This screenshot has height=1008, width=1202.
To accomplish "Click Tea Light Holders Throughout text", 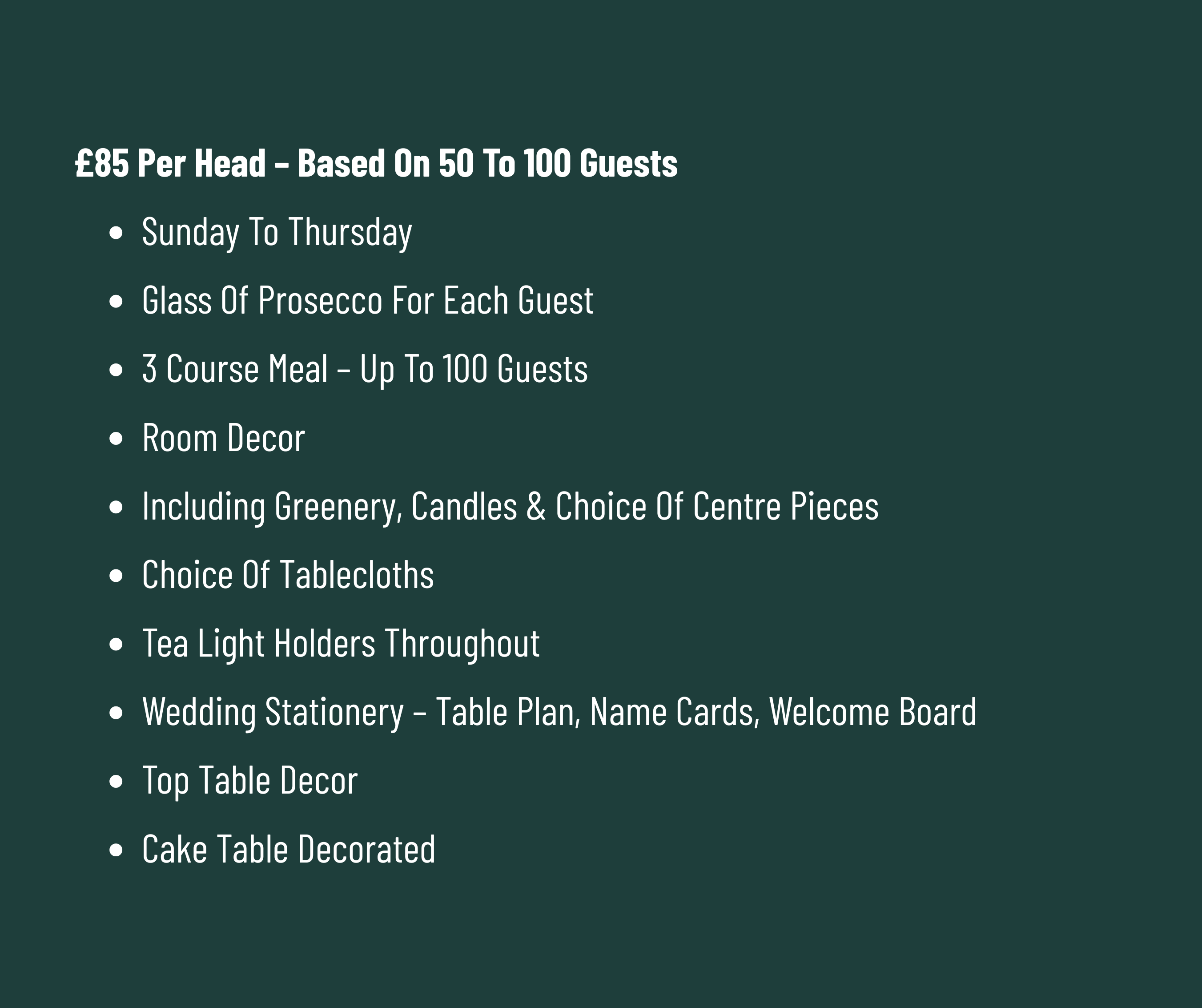I will pyautogui.click(x=341, y=644).
